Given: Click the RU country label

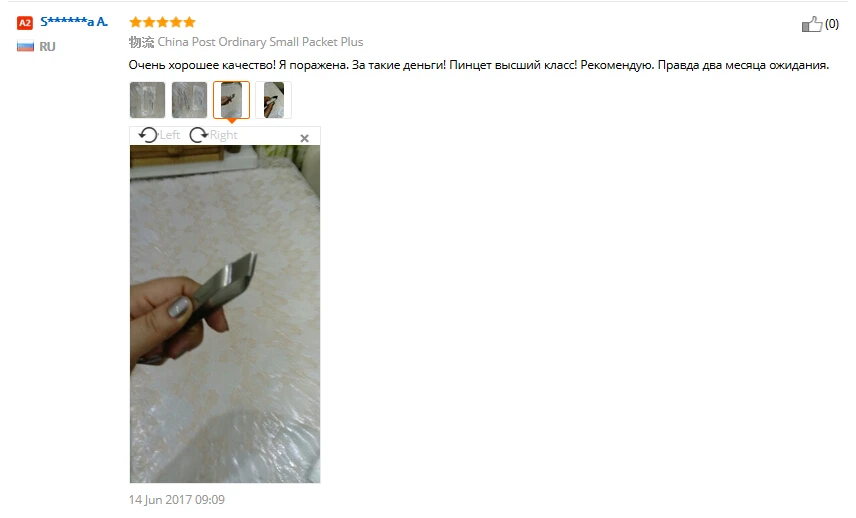Looking at the screenshot, I should click(x=47, y=47).
